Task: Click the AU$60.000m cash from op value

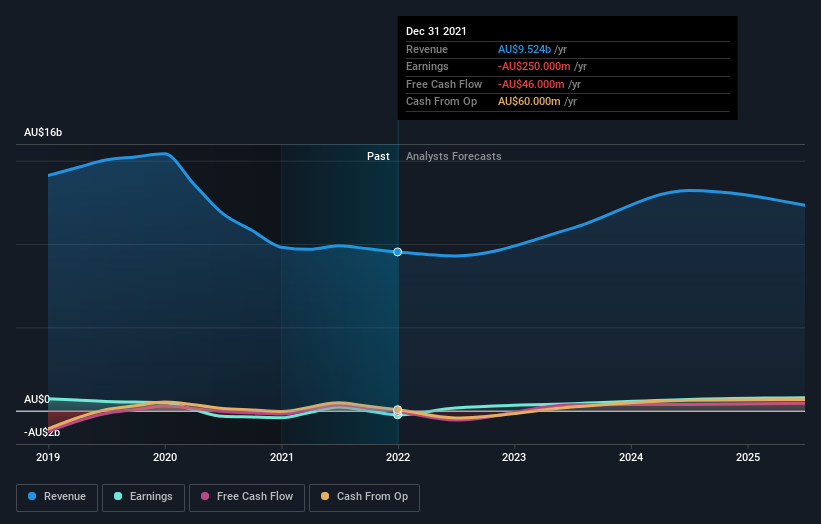Action: 529,102
